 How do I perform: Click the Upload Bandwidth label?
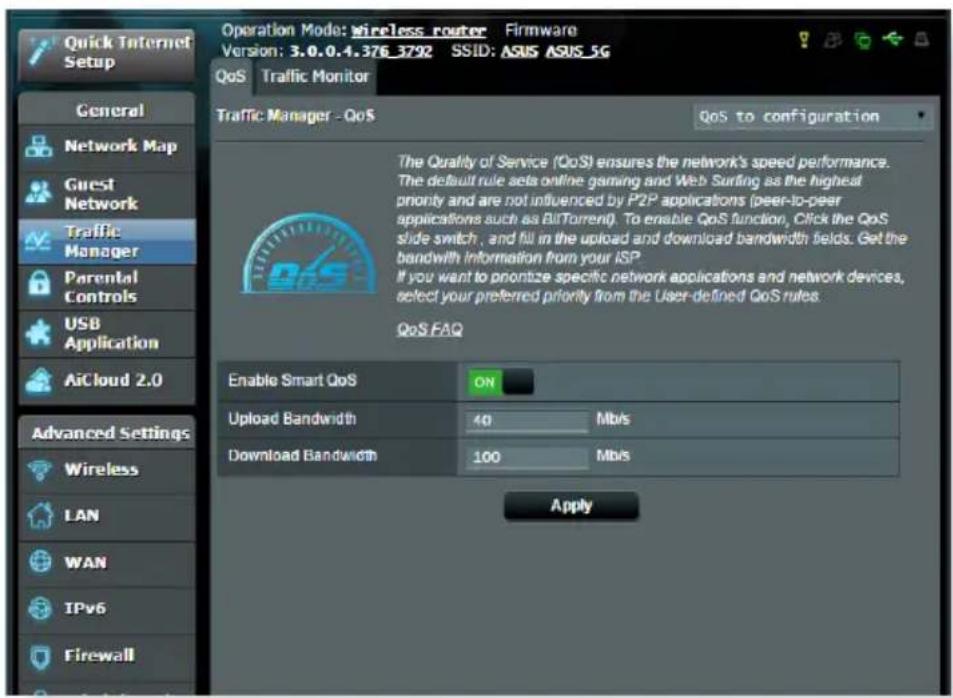292,419
